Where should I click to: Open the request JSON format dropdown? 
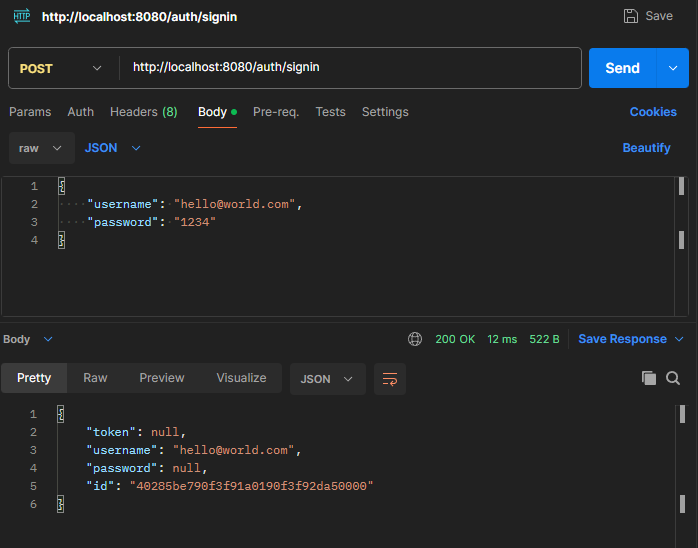point(112,148)
